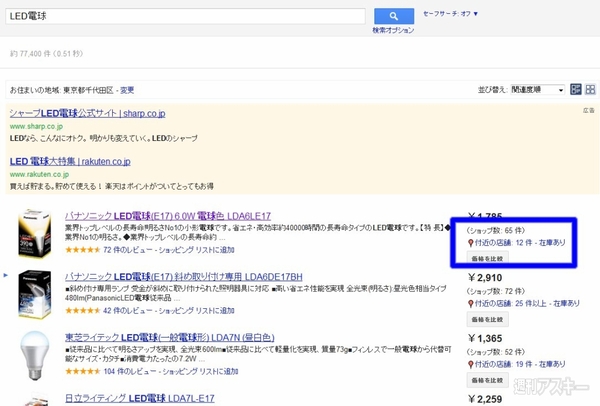Open the 関連度順 sort dropdown

[538, 90]
